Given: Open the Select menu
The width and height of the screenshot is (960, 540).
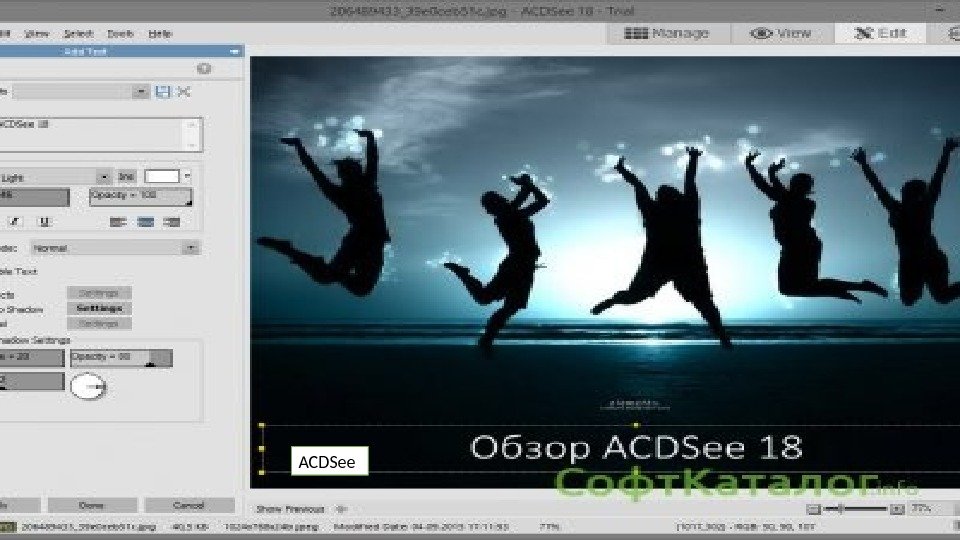Looking at the screenshot, I should (78, 34).
